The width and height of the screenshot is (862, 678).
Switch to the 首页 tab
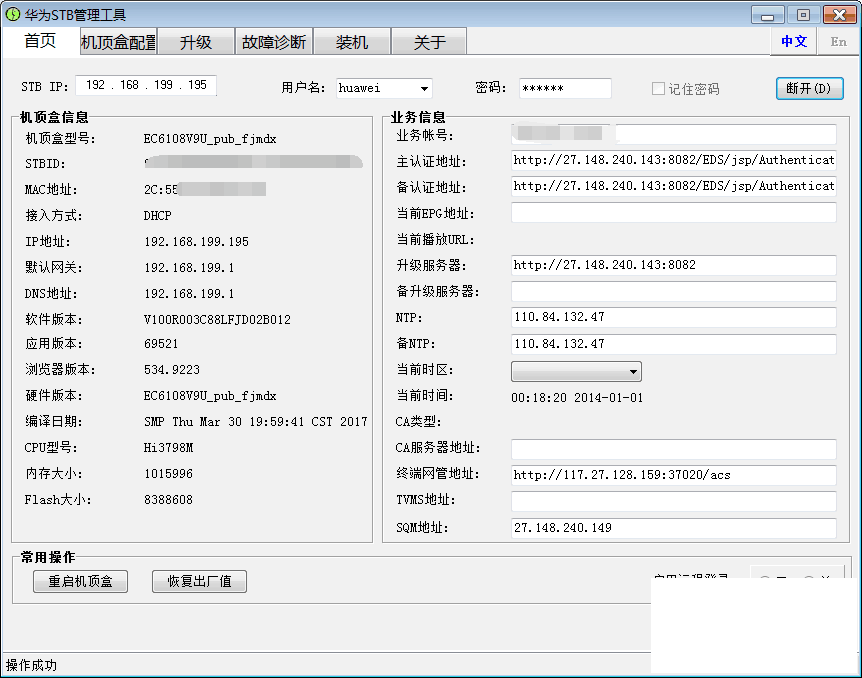[40, 41]
